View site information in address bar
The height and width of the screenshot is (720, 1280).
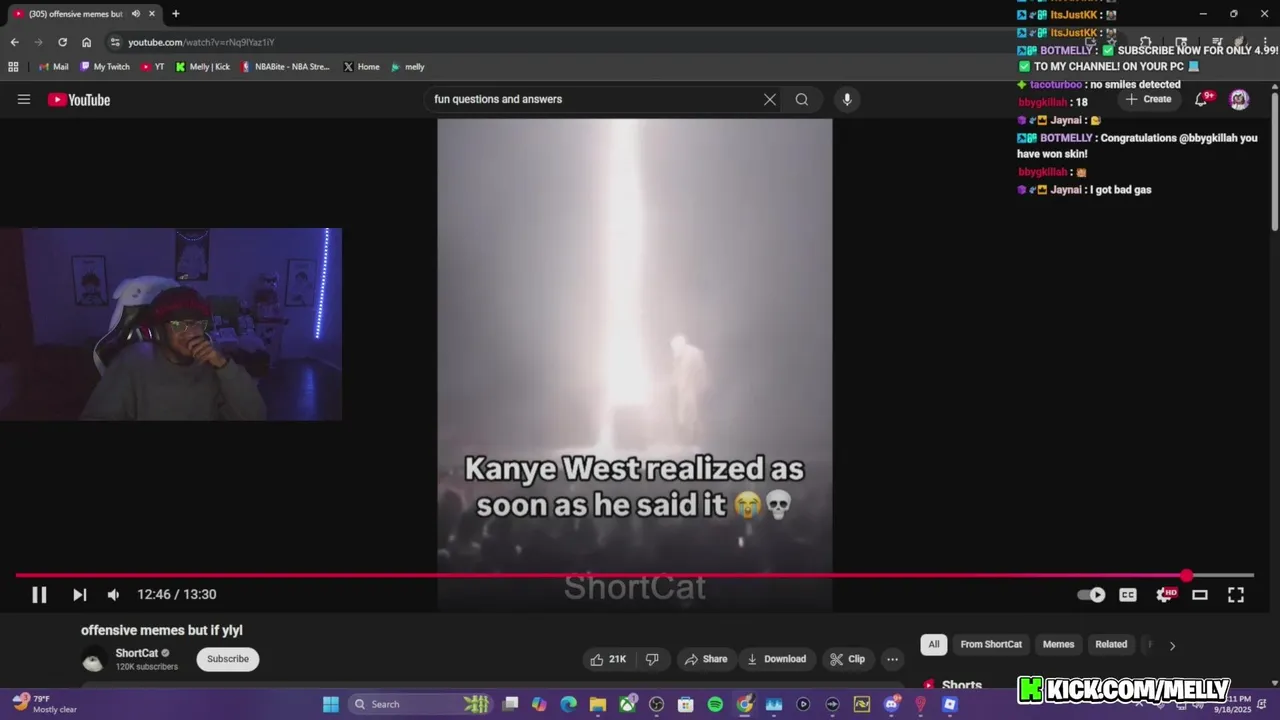pos(115,42)
